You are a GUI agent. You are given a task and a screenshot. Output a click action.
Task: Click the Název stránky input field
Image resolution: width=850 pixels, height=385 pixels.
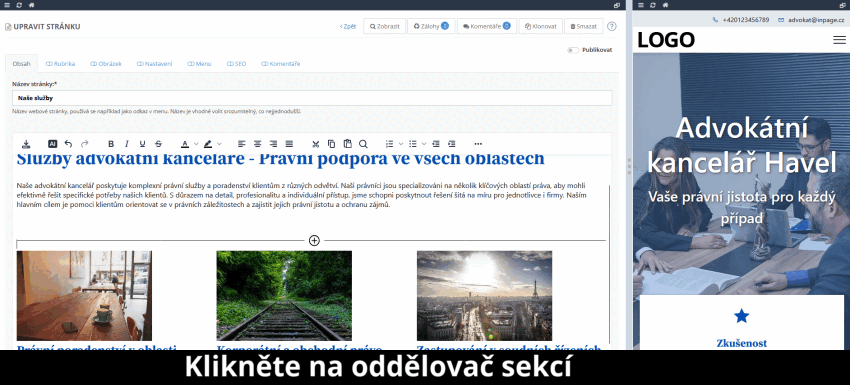click(x=312, y=98)
